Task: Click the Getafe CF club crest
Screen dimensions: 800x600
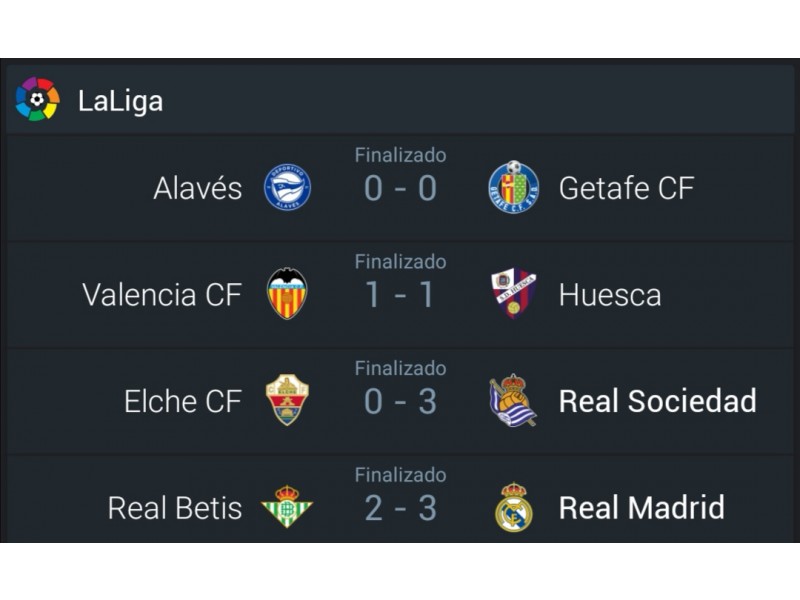Action: pyautogui.click(x=513, y=187)
